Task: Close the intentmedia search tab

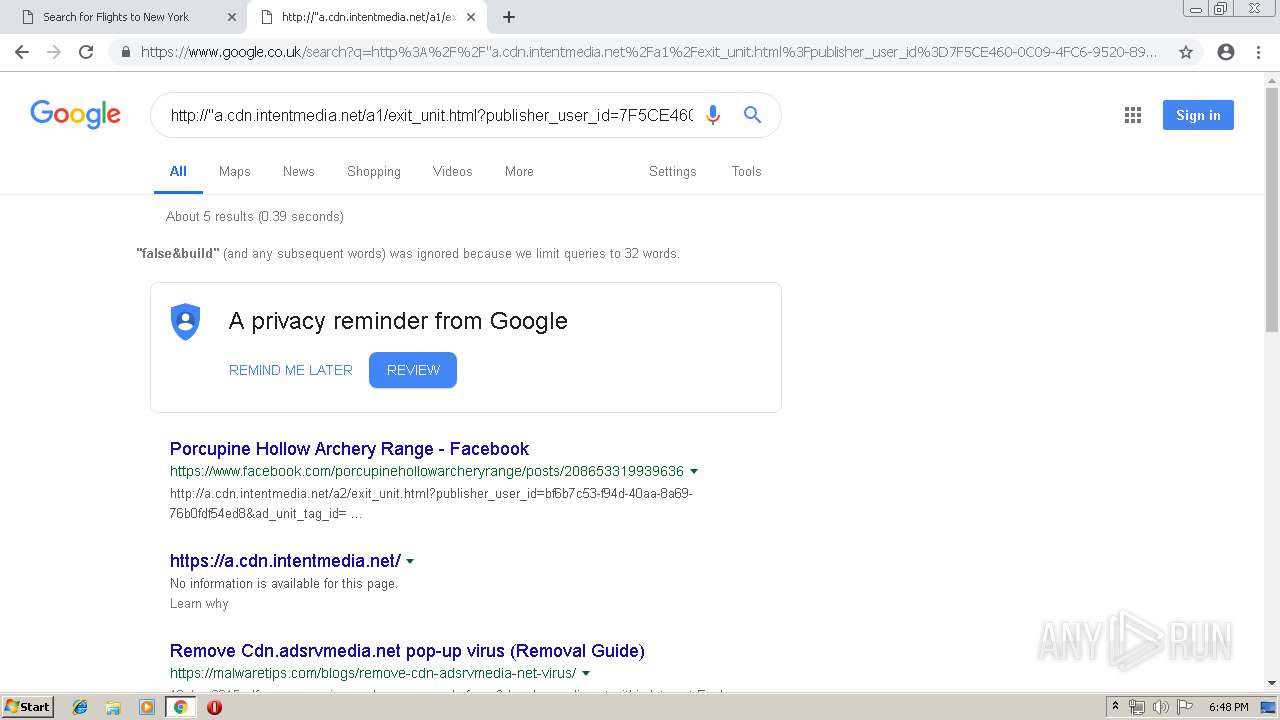Action: click(473, 17)
